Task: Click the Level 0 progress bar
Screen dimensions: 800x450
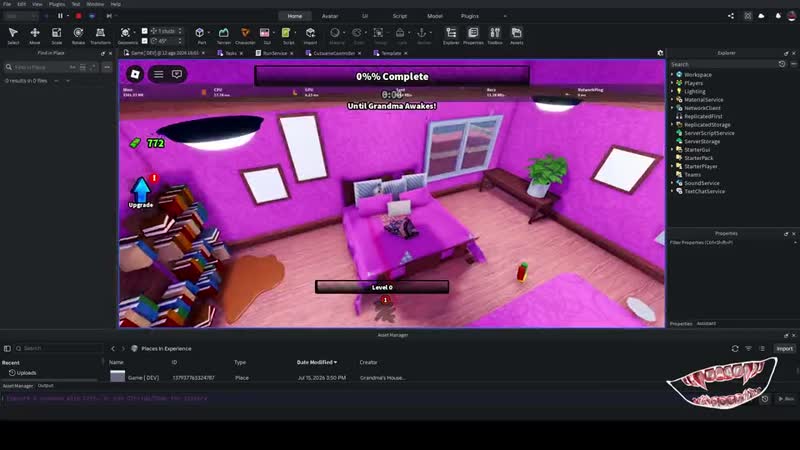Action: pyautogui.click(x=382, y=287)
